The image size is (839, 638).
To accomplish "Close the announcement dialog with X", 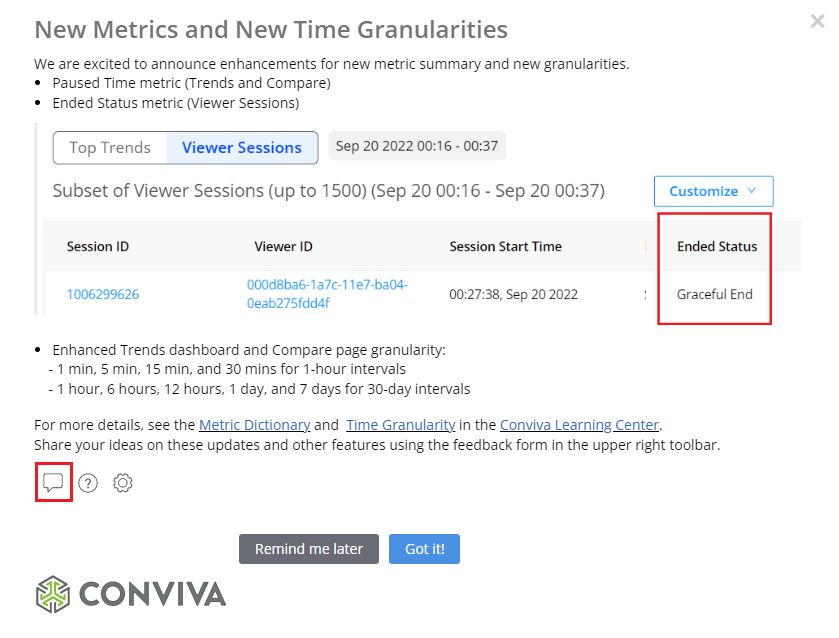I will coord(817,21).
